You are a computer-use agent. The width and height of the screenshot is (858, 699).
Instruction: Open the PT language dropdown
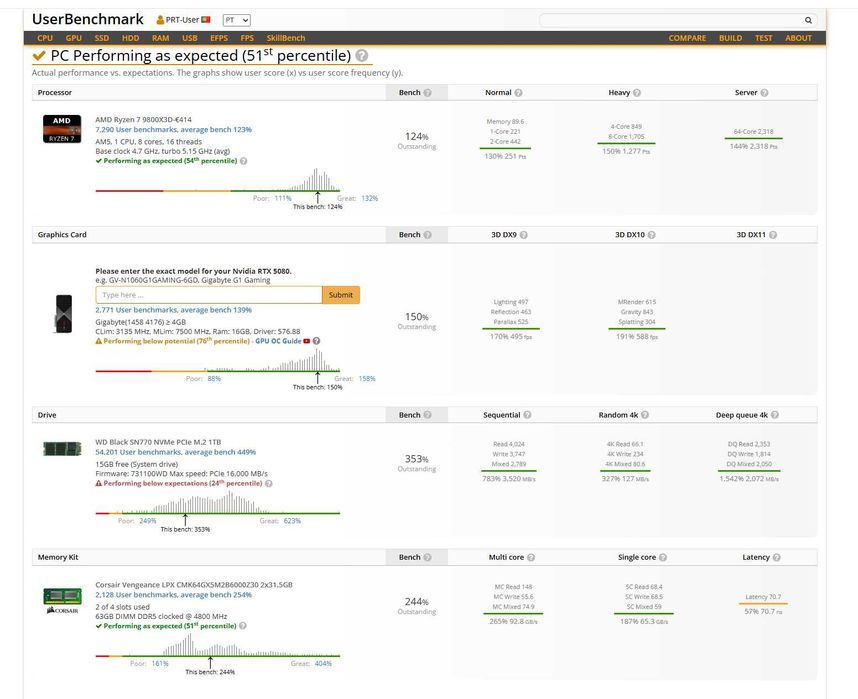[236, 20]
